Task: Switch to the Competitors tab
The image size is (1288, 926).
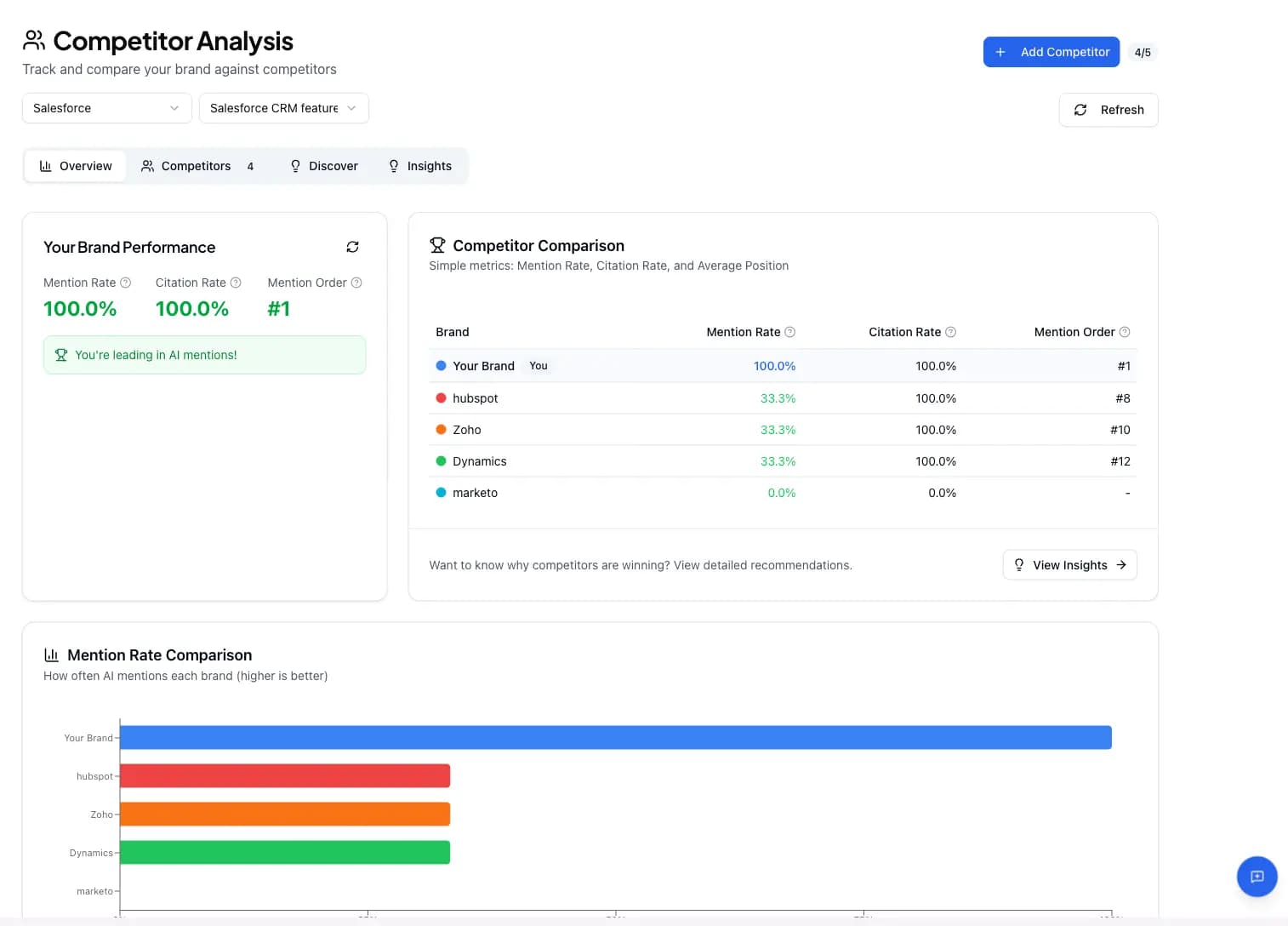Action: (197, 166)
